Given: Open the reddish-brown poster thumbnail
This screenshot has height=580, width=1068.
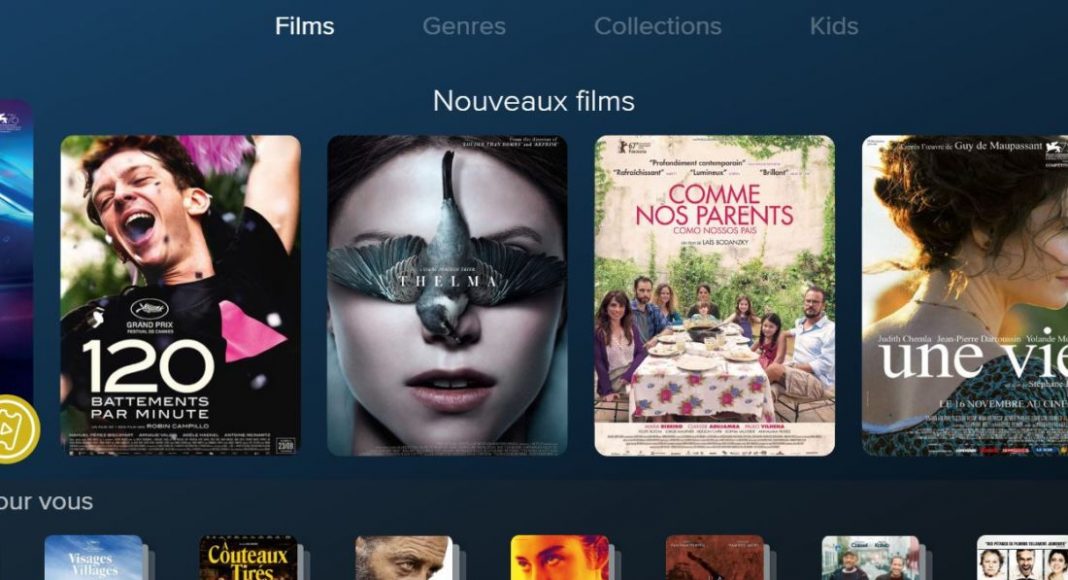Looking at the screenshot, I should pyautogui.click(x=715, y=558).
